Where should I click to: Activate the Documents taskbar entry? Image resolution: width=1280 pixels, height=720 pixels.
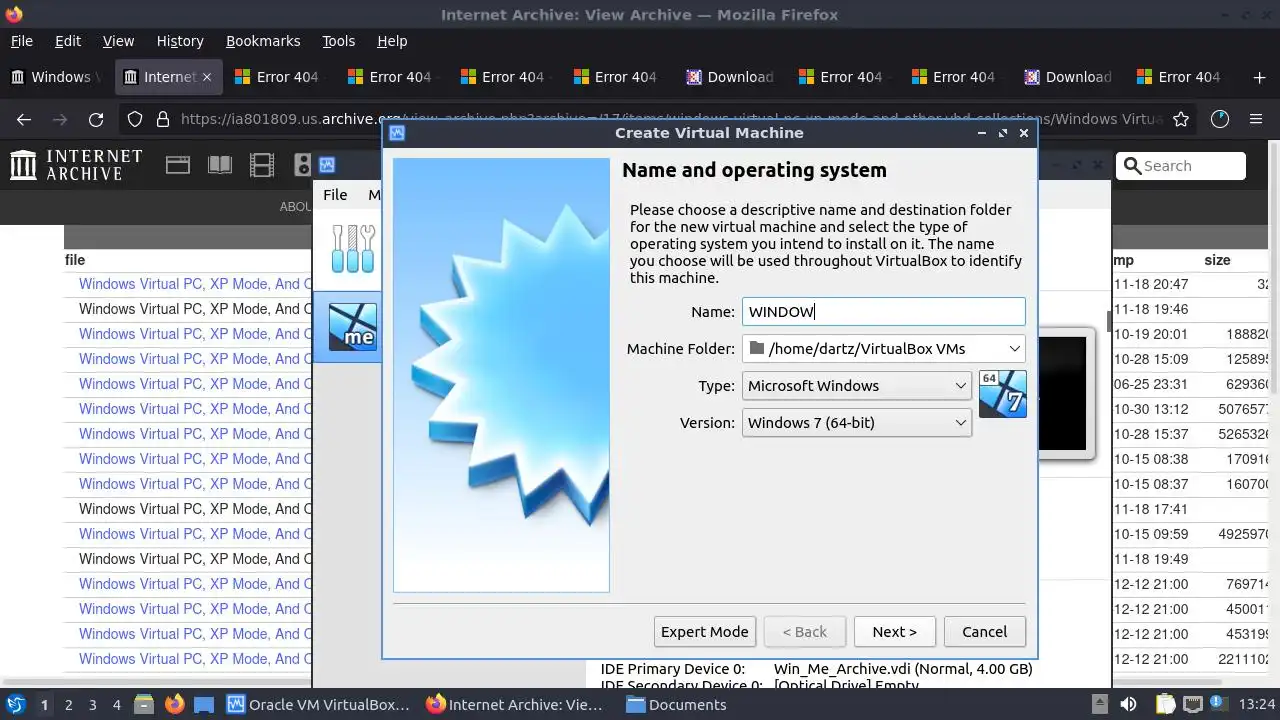tap(676, 704)
